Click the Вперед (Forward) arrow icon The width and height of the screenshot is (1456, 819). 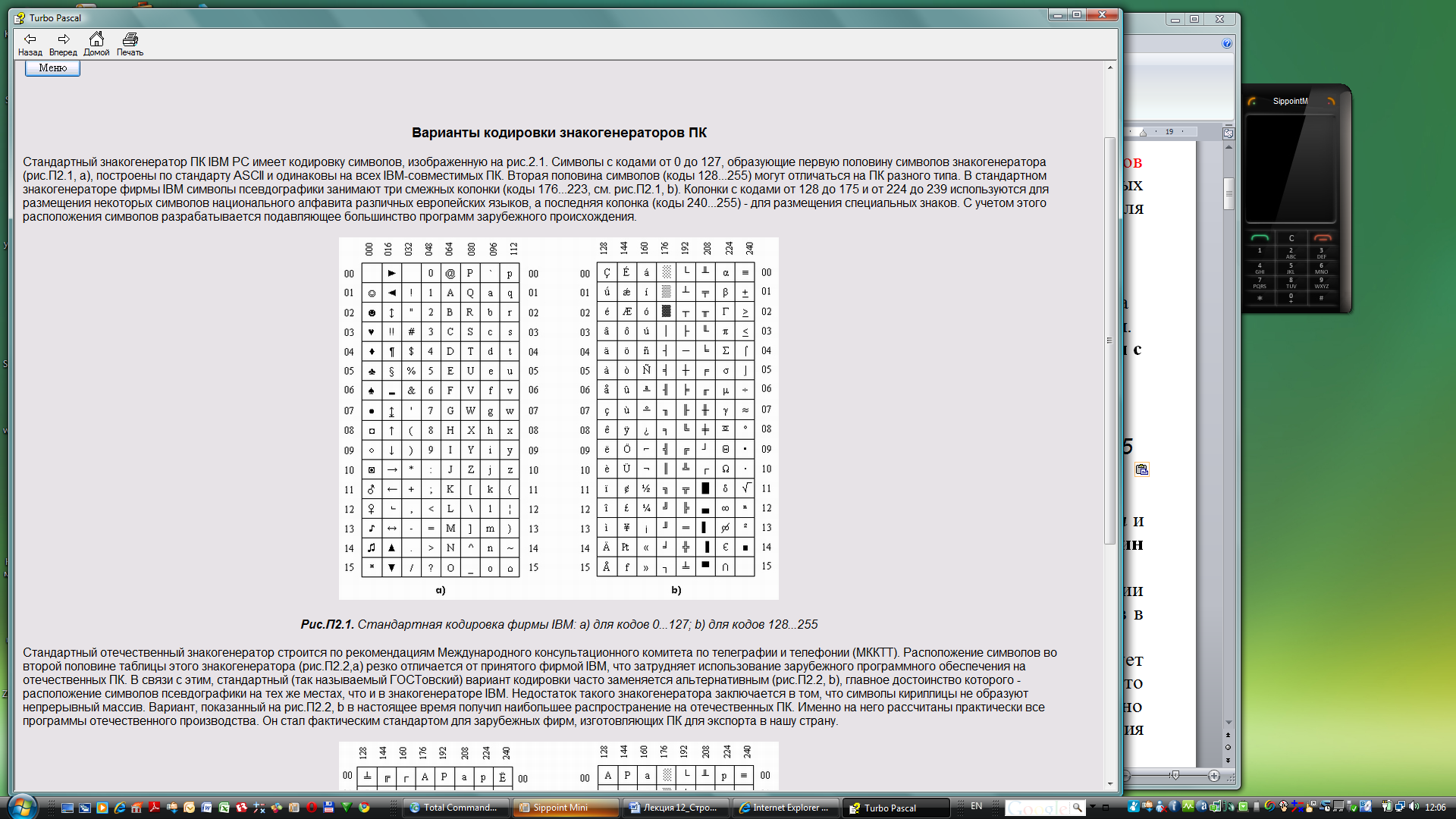pyautogui.click(x=64, y=39)
